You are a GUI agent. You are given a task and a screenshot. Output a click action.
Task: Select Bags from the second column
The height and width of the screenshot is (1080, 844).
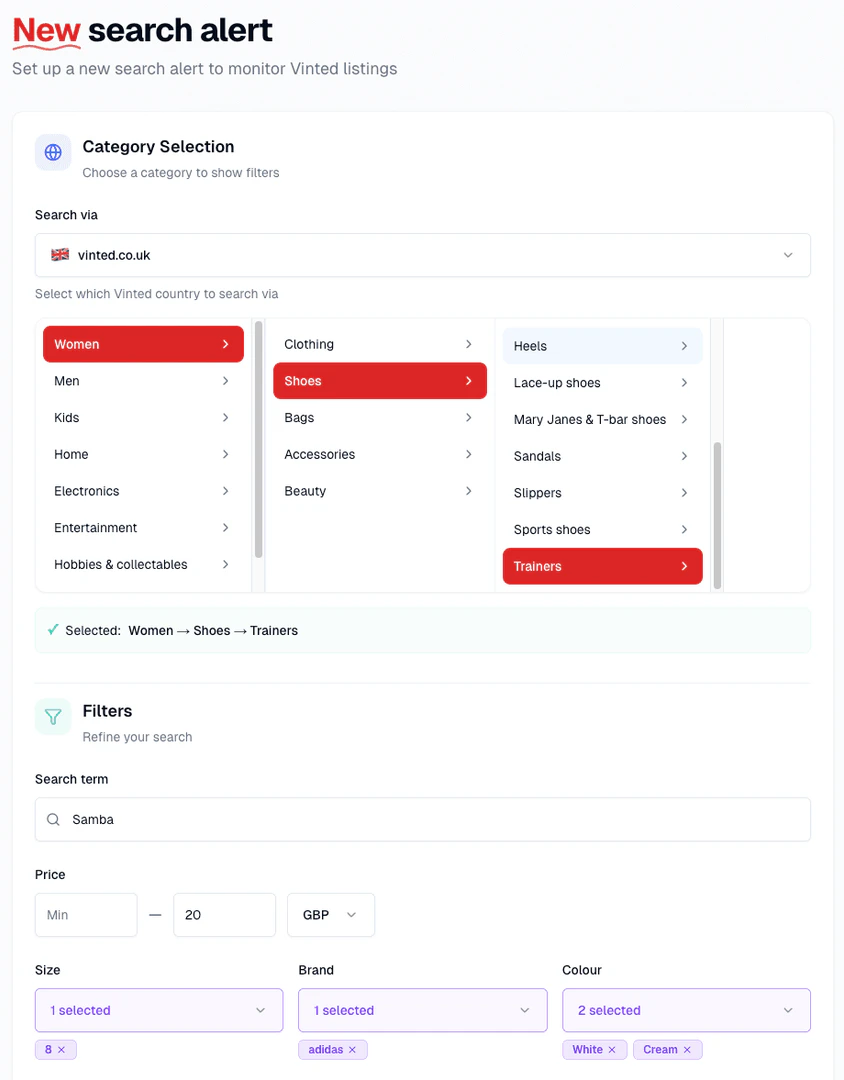point(380,418)
